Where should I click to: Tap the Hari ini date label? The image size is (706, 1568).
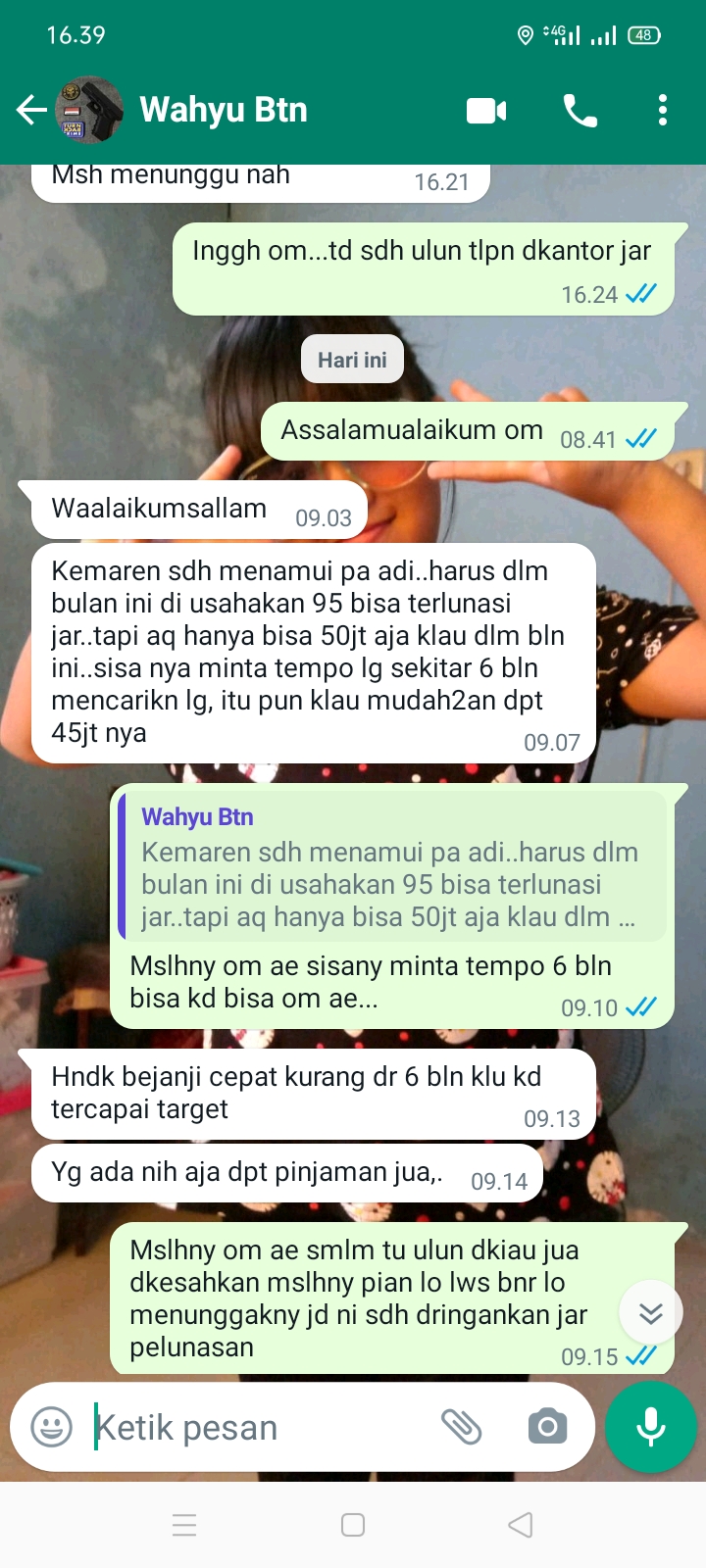(x=352, y=360)
